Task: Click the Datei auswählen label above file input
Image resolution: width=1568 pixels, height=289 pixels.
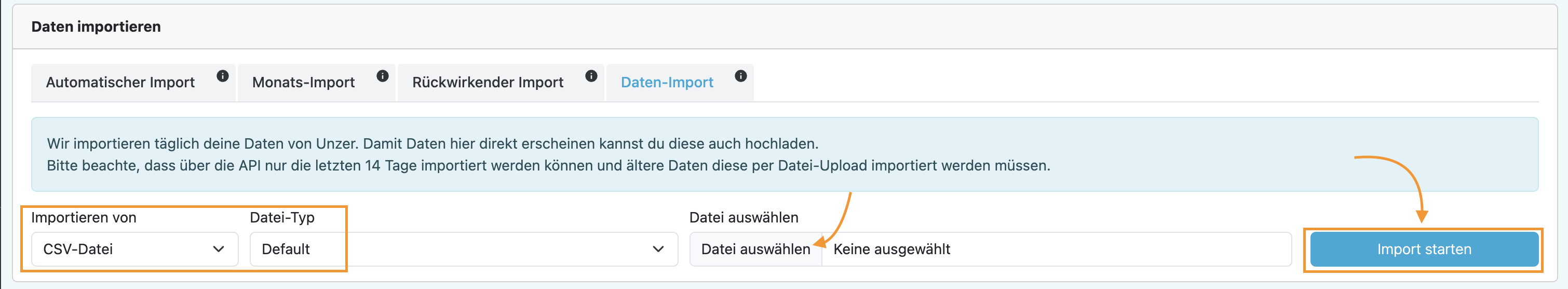Action: pyautogui.click(x=743, y=218)
